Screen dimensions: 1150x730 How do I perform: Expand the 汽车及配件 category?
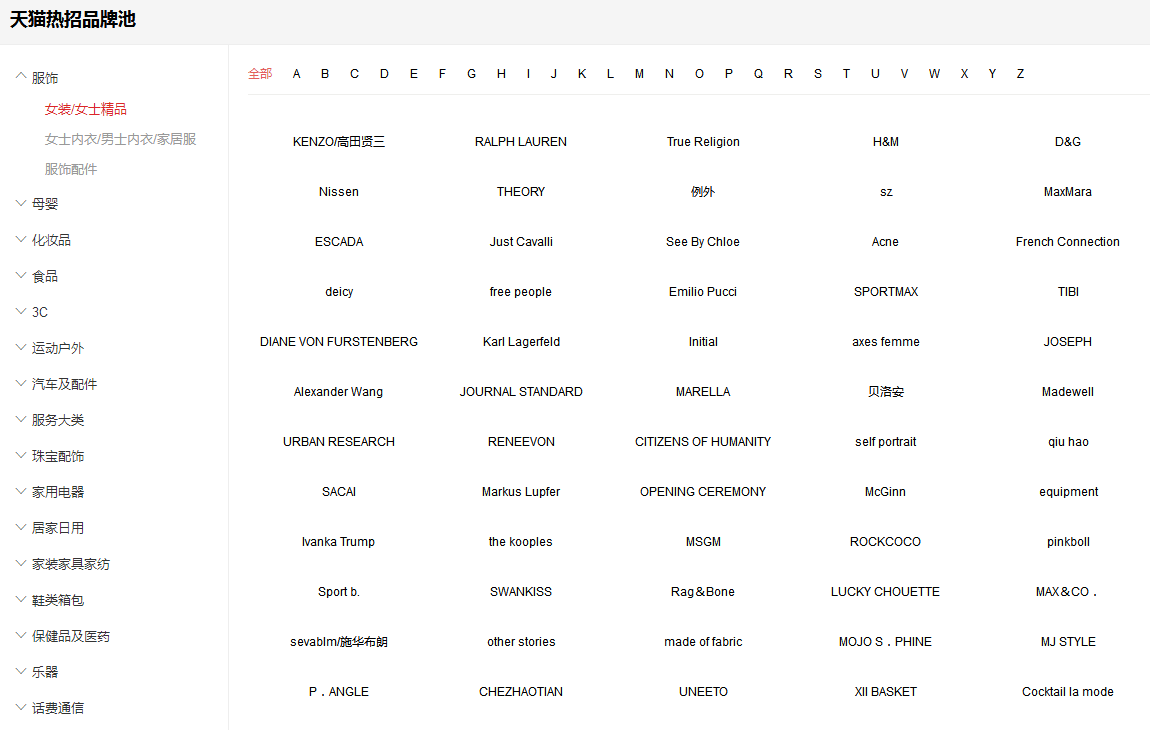click(64, 384)
